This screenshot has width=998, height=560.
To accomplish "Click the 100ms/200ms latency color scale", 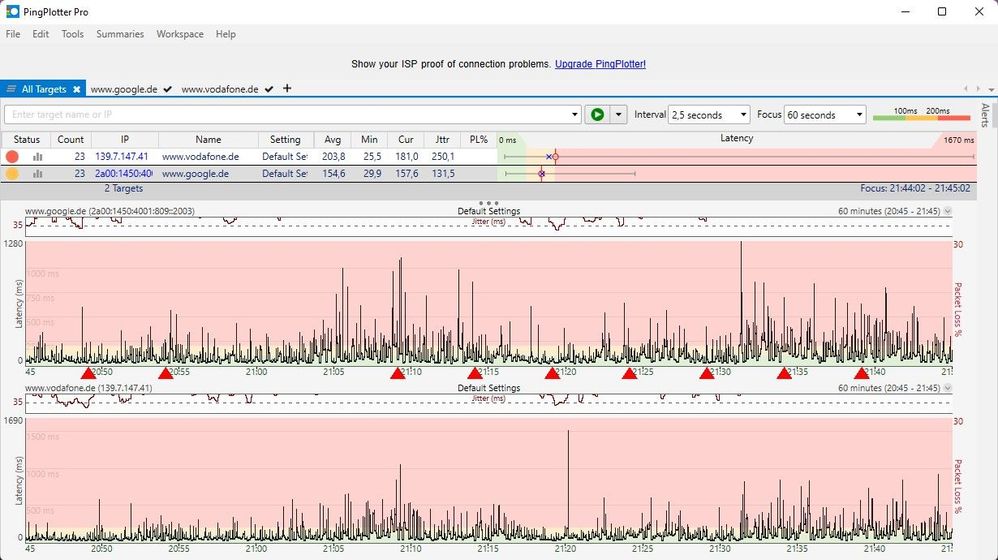I will (920, 115).
